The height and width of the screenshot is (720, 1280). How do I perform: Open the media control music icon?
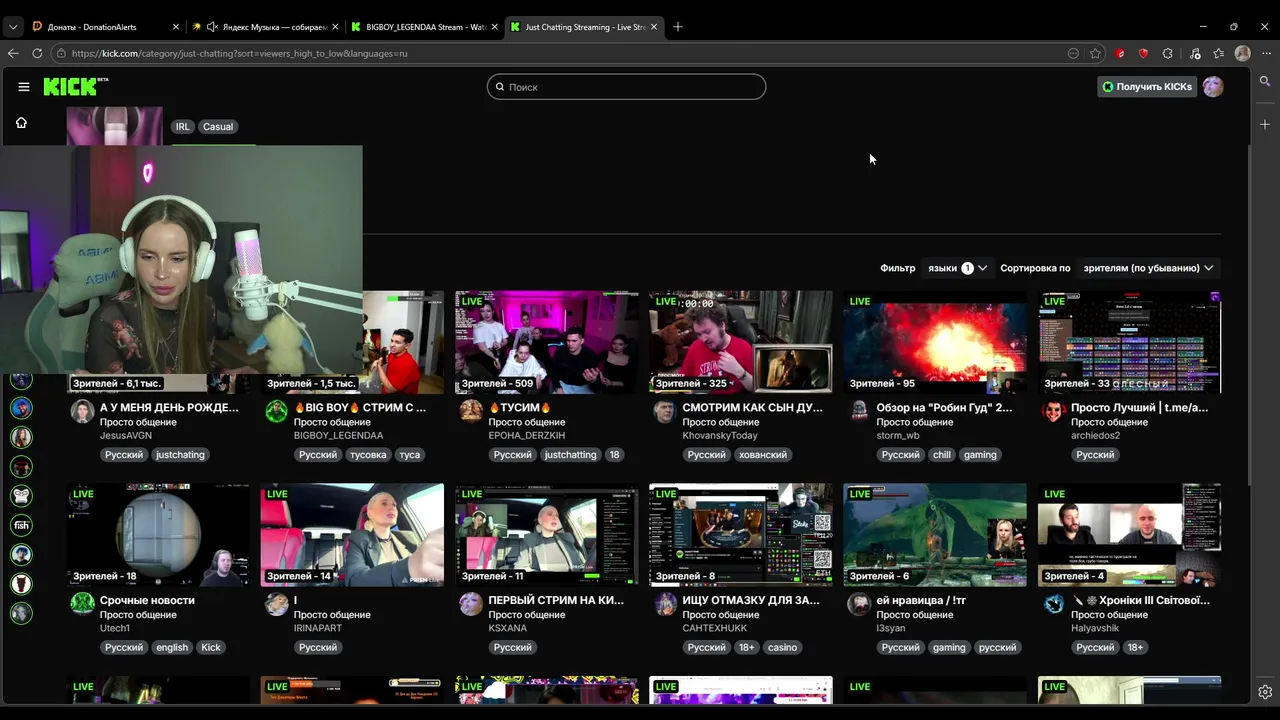tap(1195, 53)
